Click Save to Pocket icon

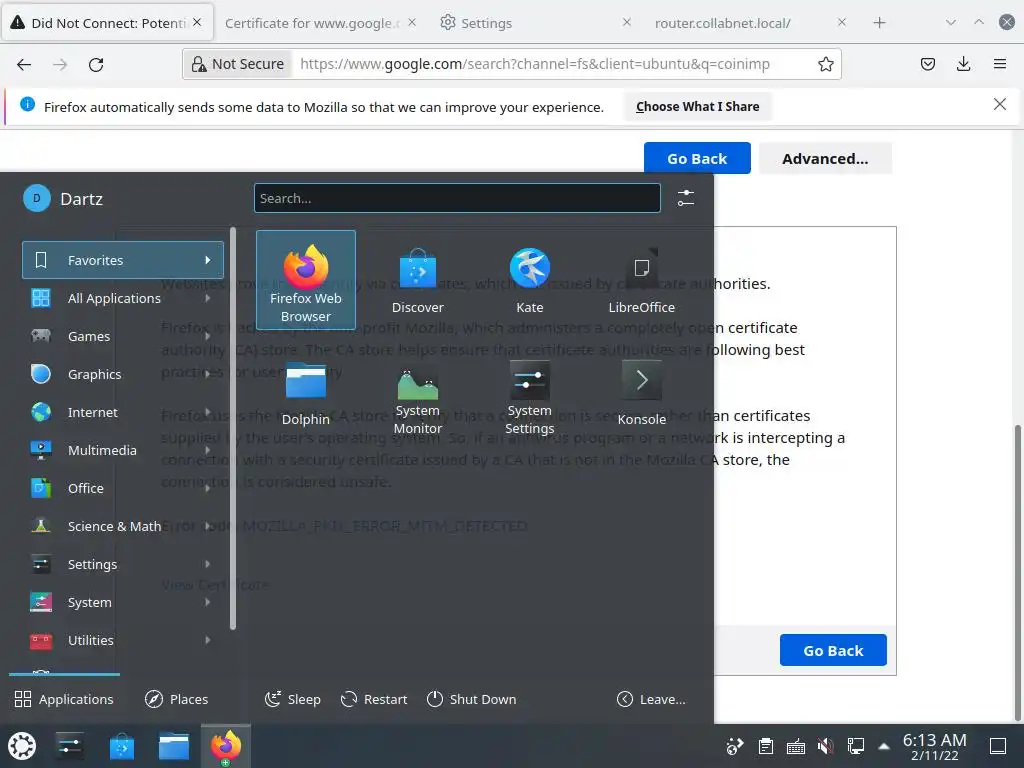(928, 64)
